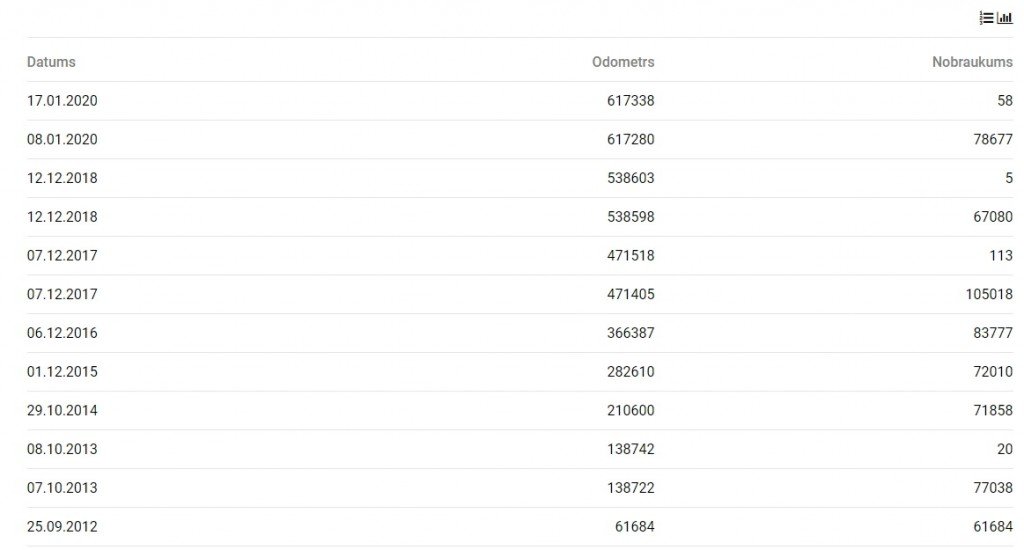Click odometer value 61684
Viewport: 1024px width, 550px height.
click(x=635, y=526)
